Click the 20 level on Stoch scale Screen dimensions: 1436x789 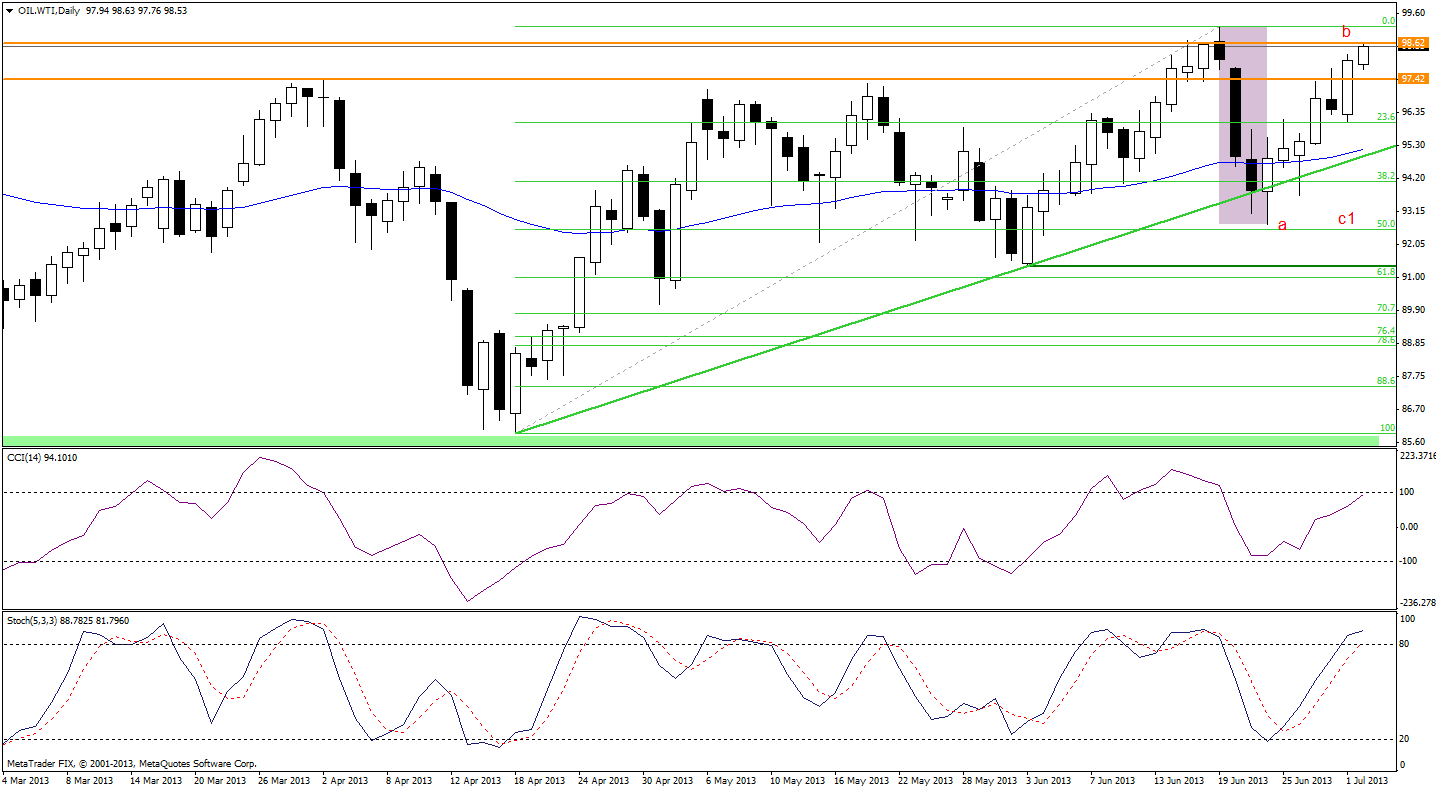click(x=1406, y=738)
